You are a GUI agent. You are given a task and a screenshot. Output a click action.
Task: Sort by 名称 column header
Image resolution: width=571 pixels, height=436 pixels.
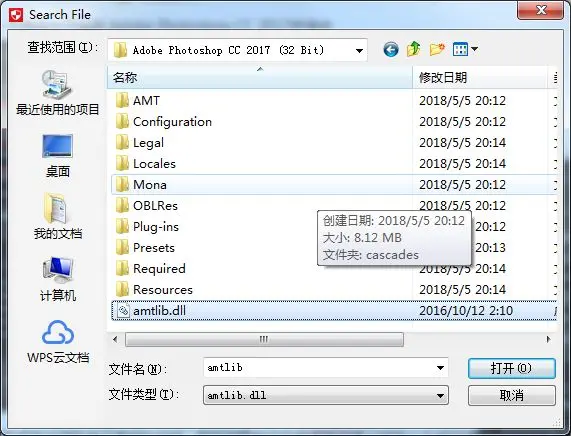tap(260, 77)
